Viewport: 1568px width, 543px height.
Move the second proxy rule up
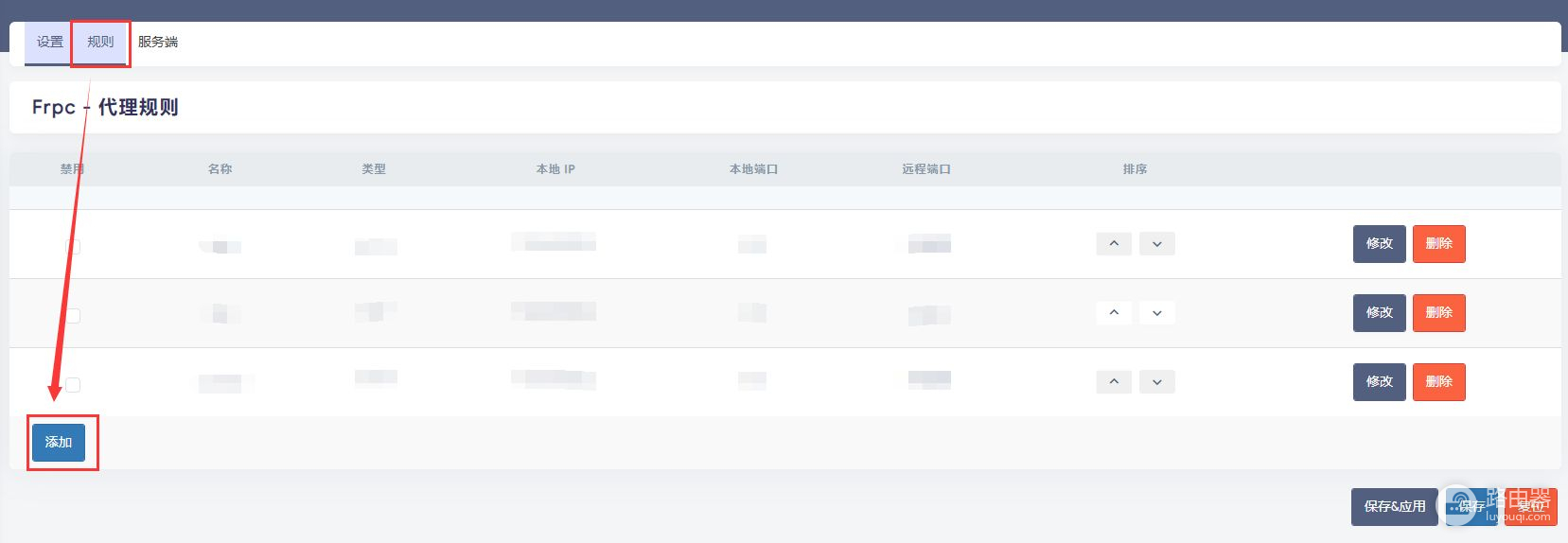coord(1114,313)
